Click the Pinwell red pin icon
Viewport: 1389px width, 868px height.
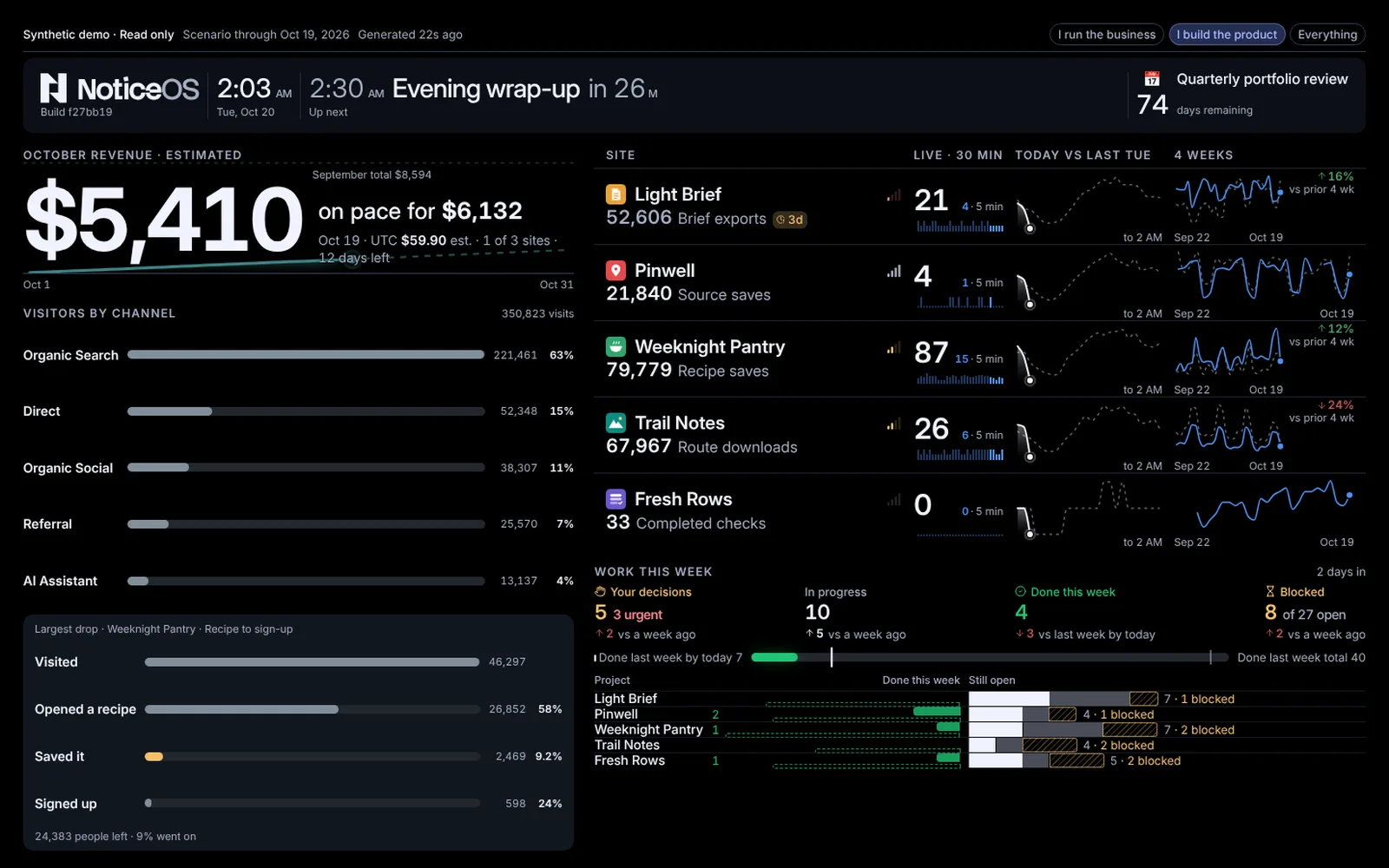pyautogui.click(x=616, y=271)
